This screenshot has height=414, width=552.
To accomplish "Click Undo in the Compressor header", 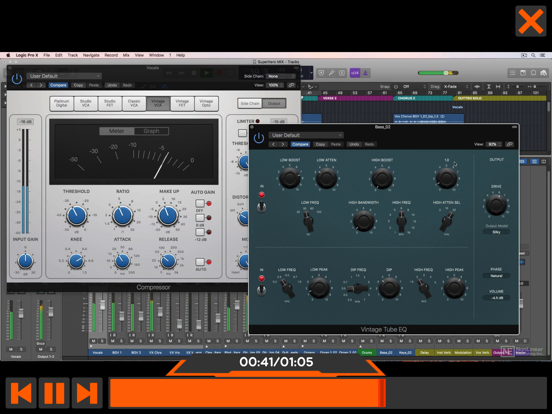I will point(112,85).
